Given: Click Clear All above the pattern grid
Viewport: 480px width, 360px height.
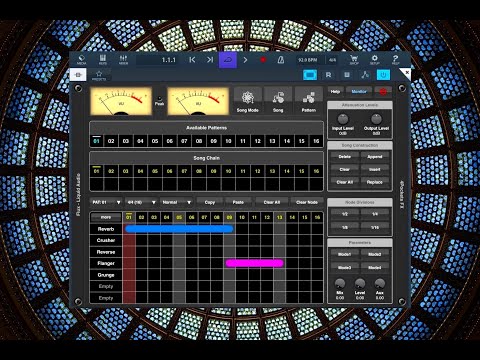Looking at the screenshot, I should [x=272, y=202].
